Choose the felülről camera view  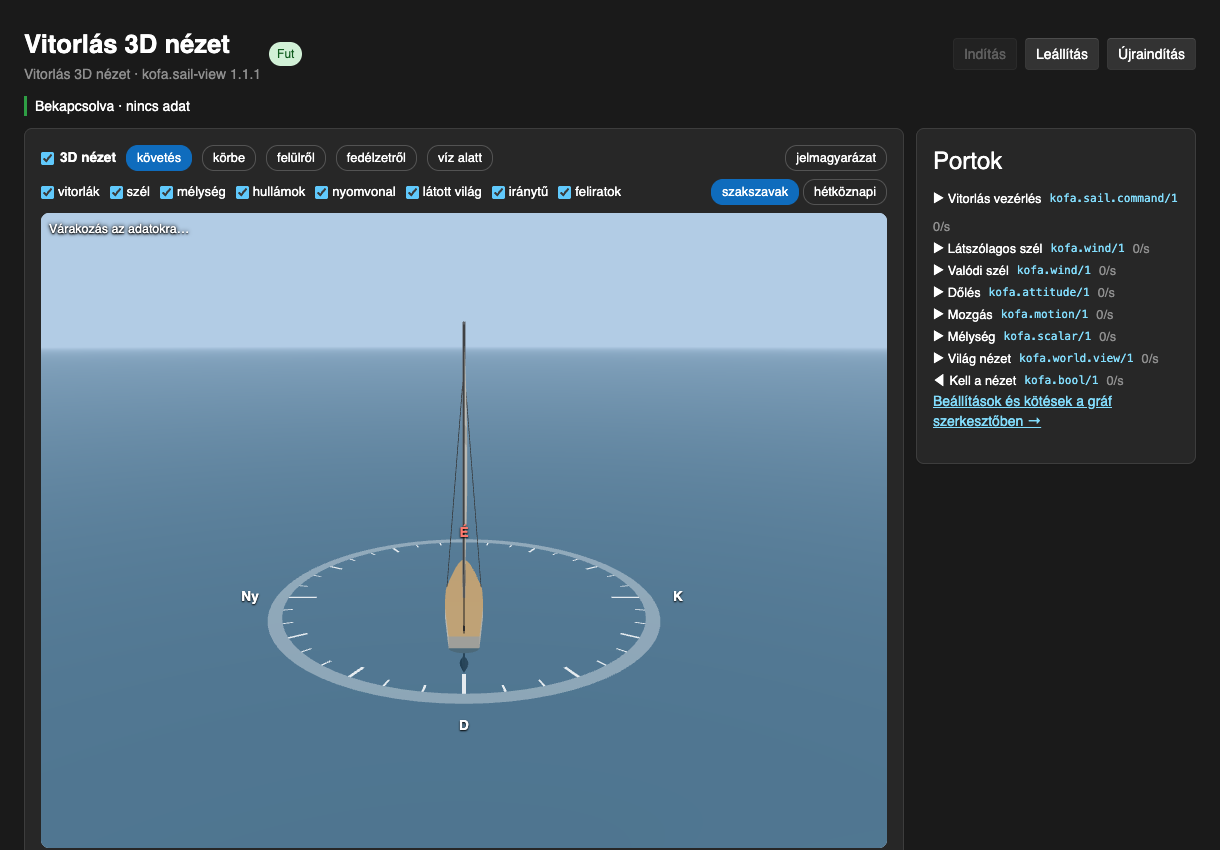tap(296, 158)
